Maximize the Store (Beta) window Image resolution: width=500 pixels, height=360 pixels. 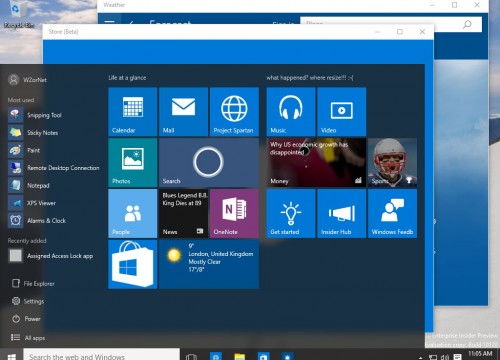tap(400, 32)
